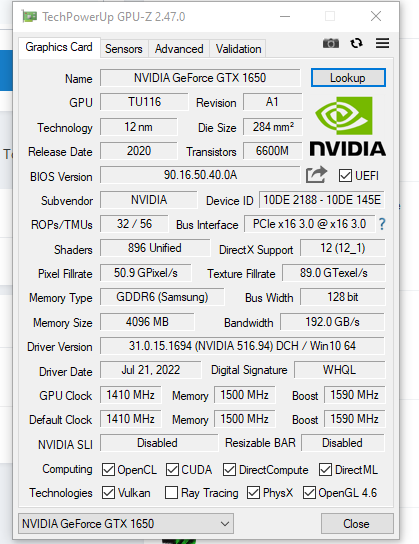The width and height of the screenshot is (419, 544).
Task: Click the Digital Signature value WHQL
Action: pos(339,370)
